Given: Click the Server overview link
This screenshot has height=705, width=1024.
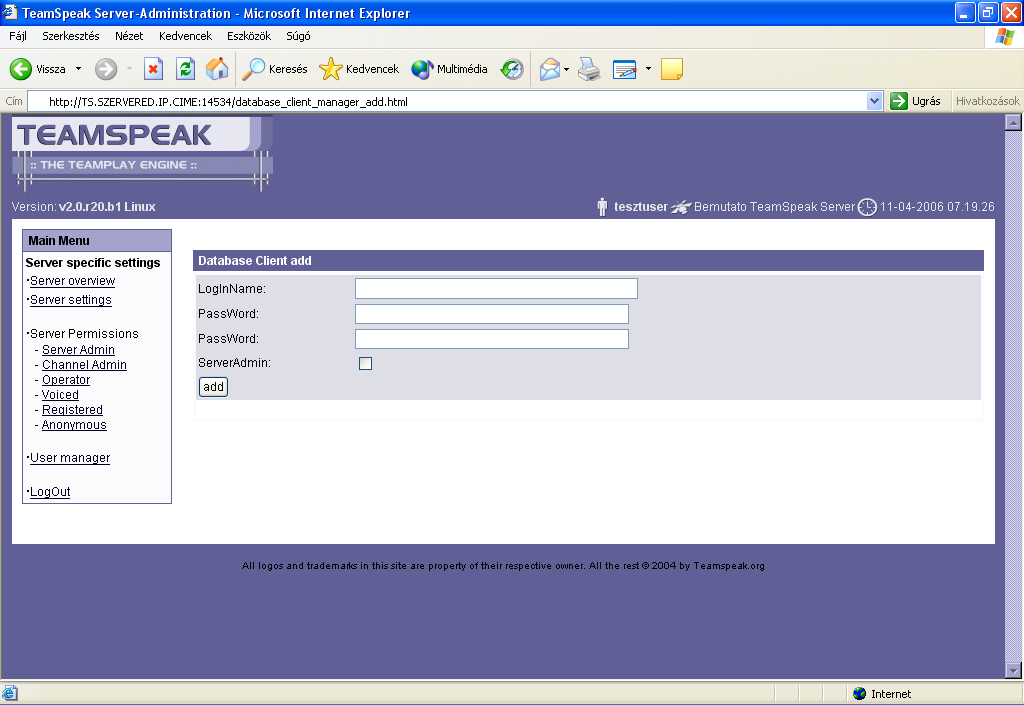Looking at the screenshot, I should 72,281.
